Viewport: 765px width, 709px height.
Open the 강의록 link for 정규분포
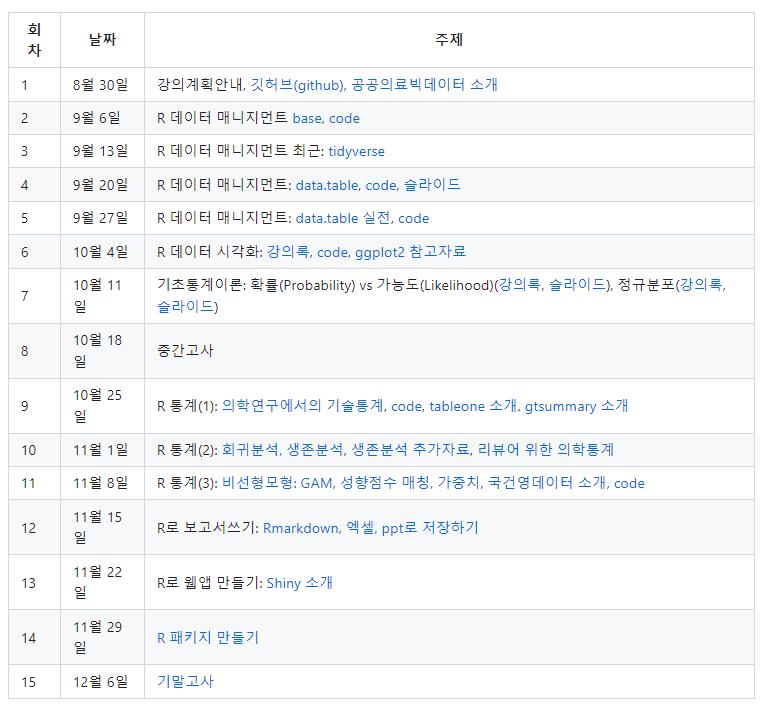[701, 285]
